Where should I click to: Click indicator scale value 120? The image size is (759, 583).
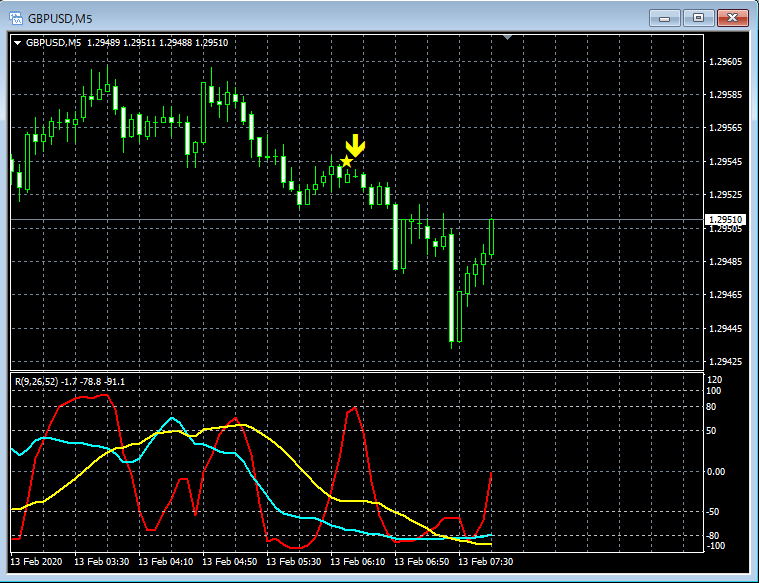pyautogui.click(x=714, y=380)
